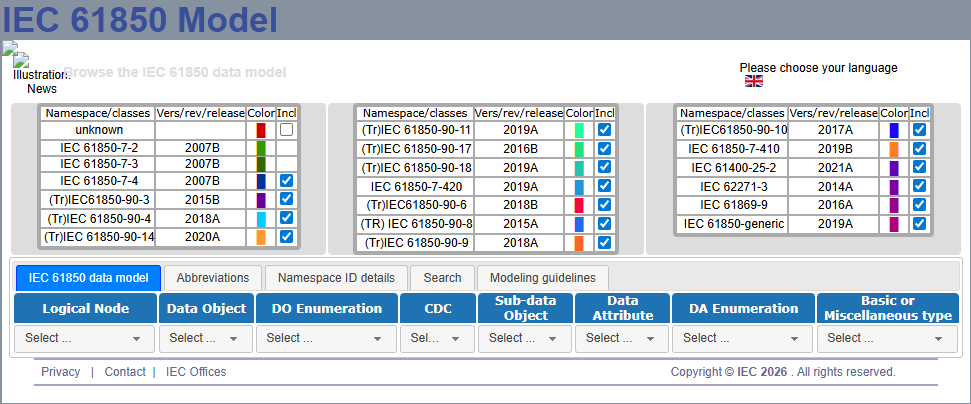Disable include for IEC 61850-generic
The width and height of the screenshot is (971, 404).
pos(919,224)
